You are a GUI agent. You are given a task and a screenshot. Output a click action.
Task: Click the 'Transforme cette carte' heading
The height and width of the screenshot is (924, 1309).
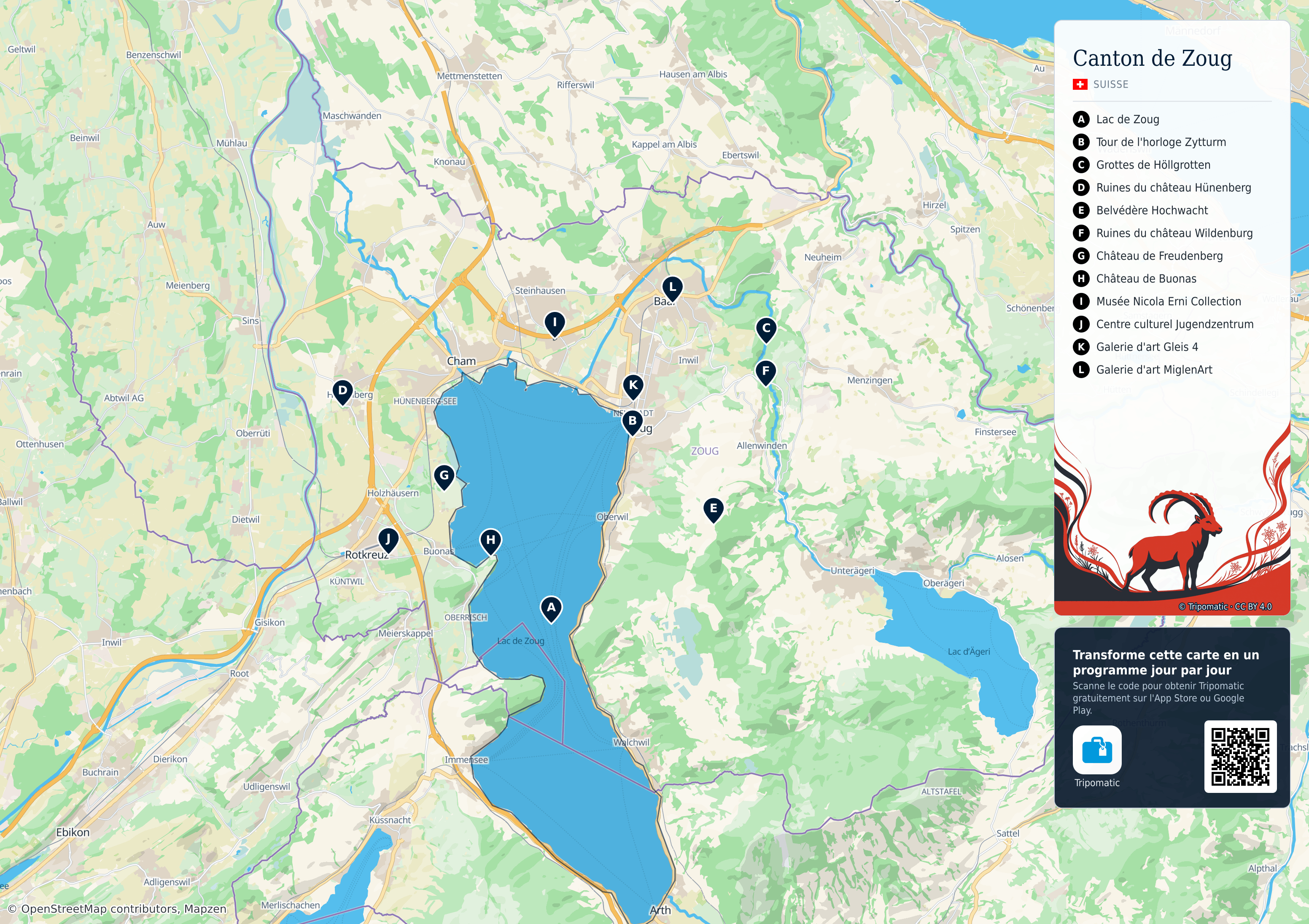coord(1166,662)
